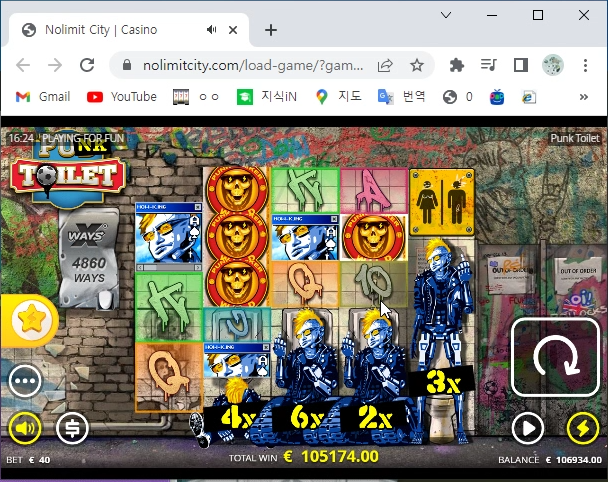
Task: Open the tab search dropdown arrow
Action: coord(446,15)
